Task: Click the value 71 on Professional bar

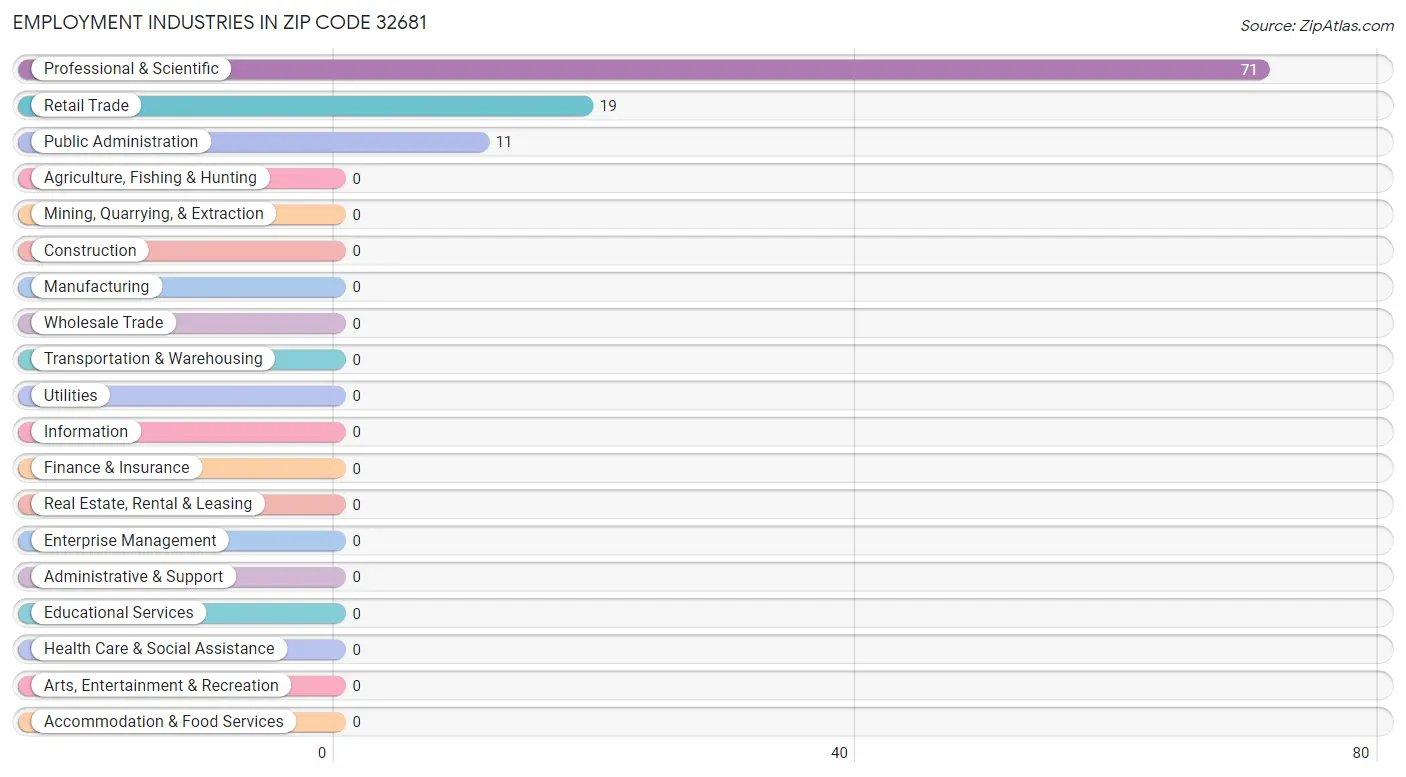Action: point(1249,70)
